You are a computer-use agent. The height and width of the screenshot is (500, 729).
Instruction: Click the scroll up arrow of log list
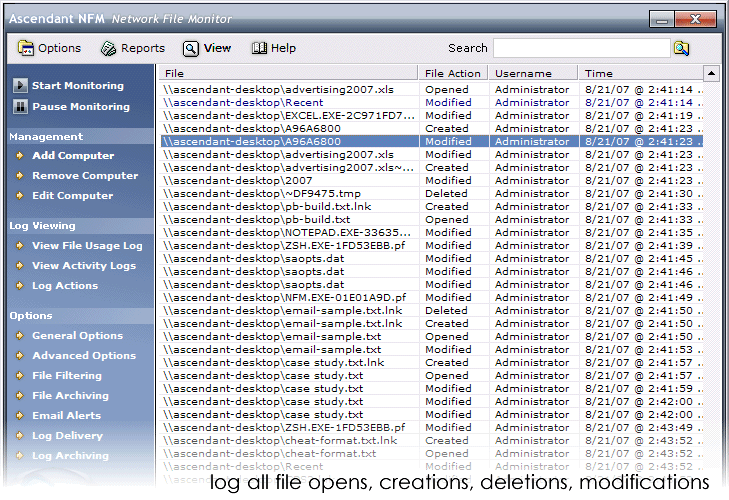coord(711,73)
